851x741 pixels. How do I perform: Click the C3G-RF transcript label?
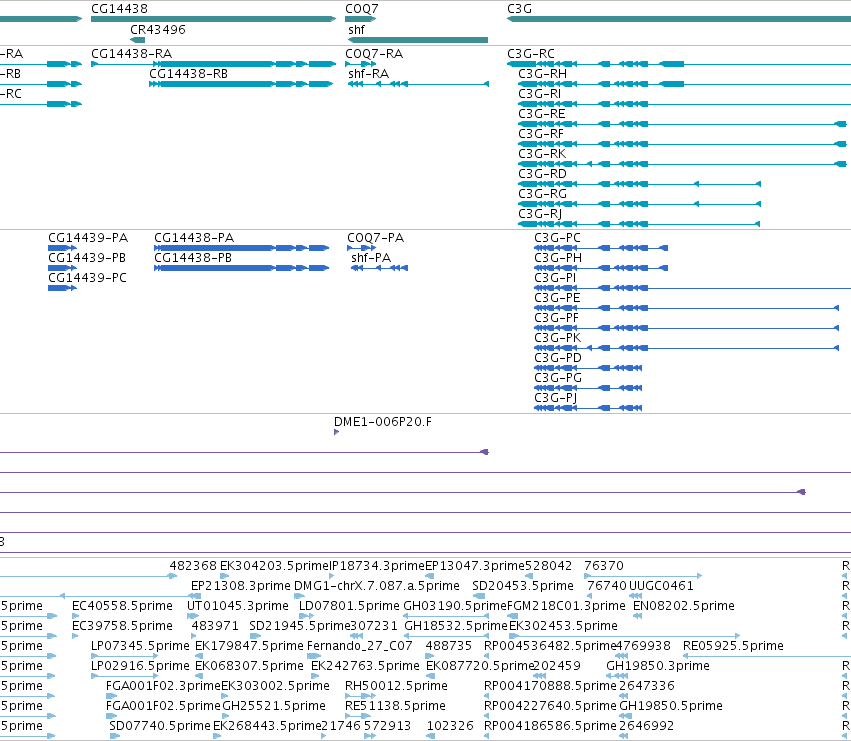(x=541, y=134)
